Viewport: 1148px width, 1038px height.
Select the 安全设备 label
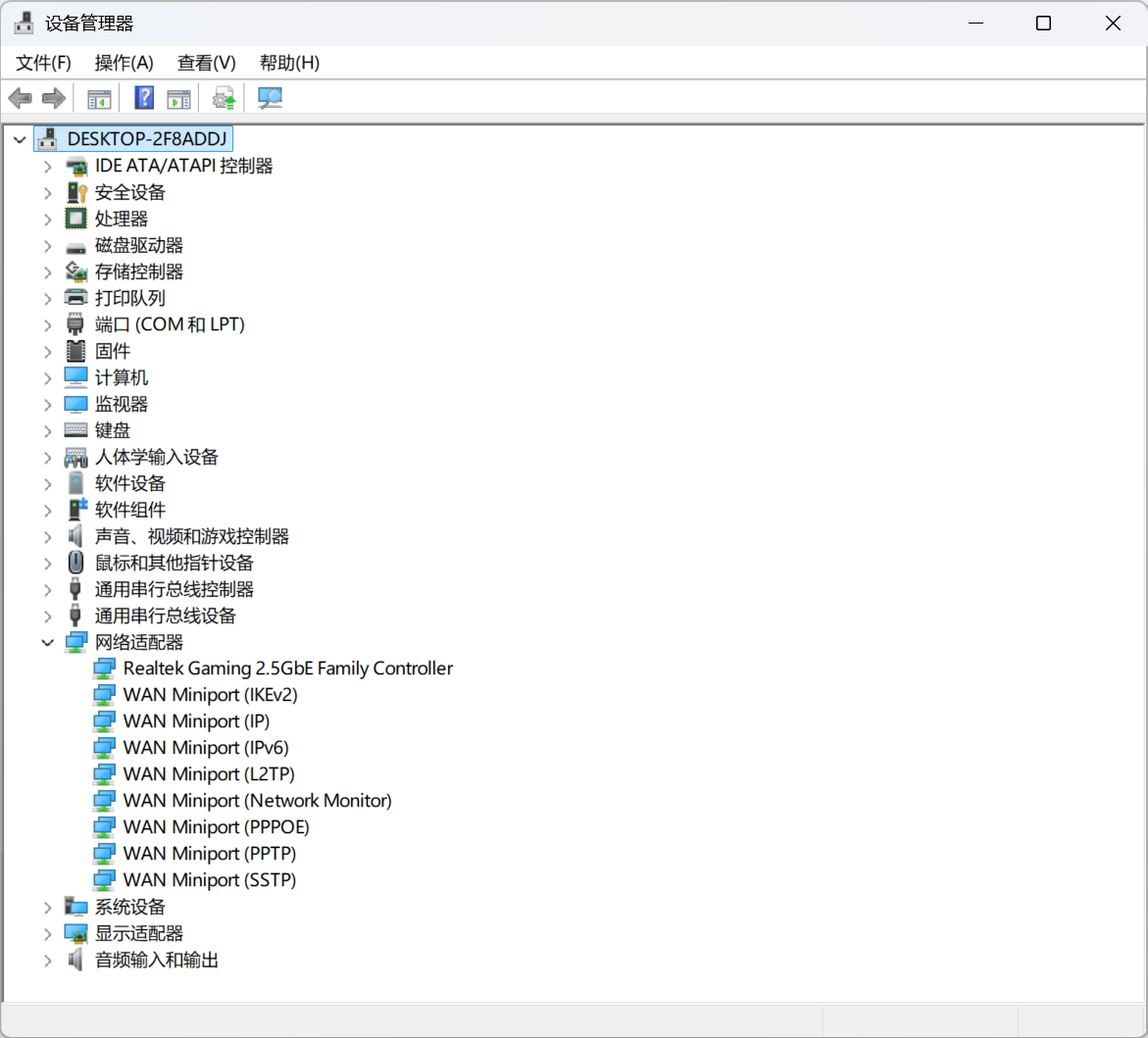[x=129, y=192]
